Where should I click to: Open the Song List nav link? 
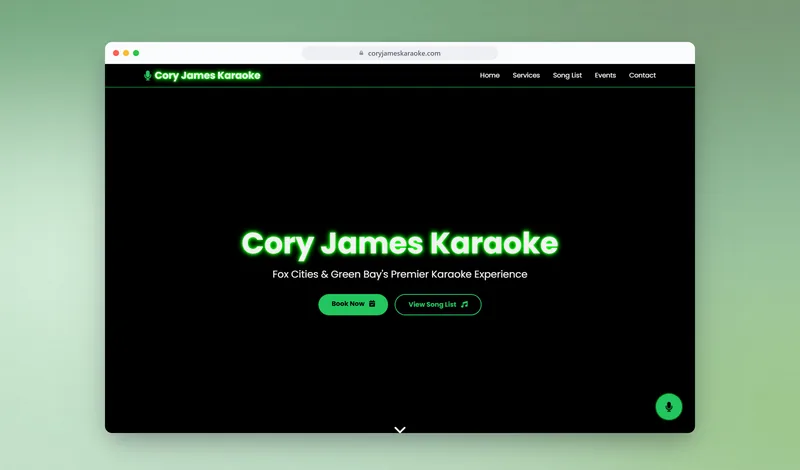pos(567,75)
